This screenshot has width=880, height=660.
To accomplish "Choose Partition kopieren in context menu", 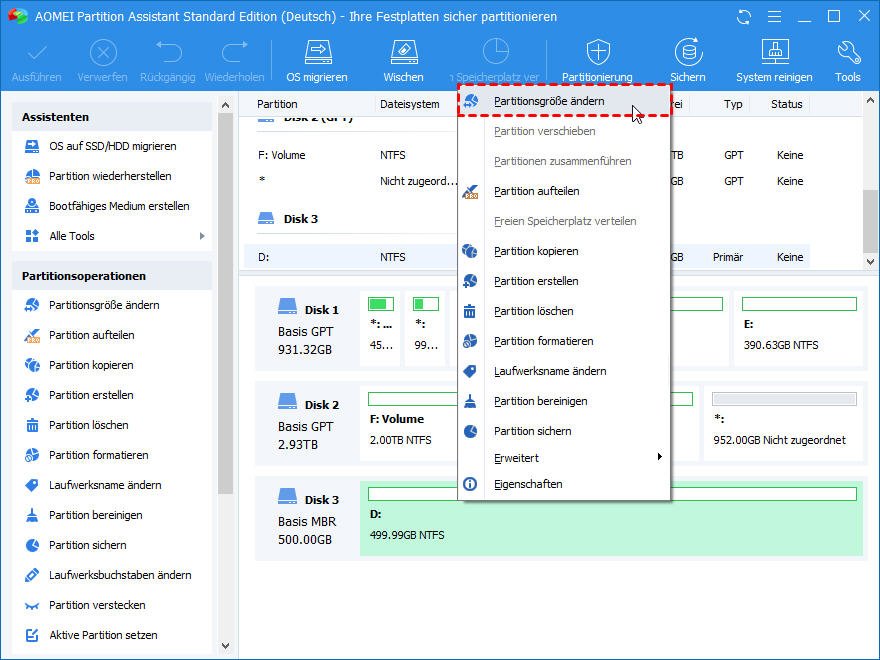I will pos(564,251).
